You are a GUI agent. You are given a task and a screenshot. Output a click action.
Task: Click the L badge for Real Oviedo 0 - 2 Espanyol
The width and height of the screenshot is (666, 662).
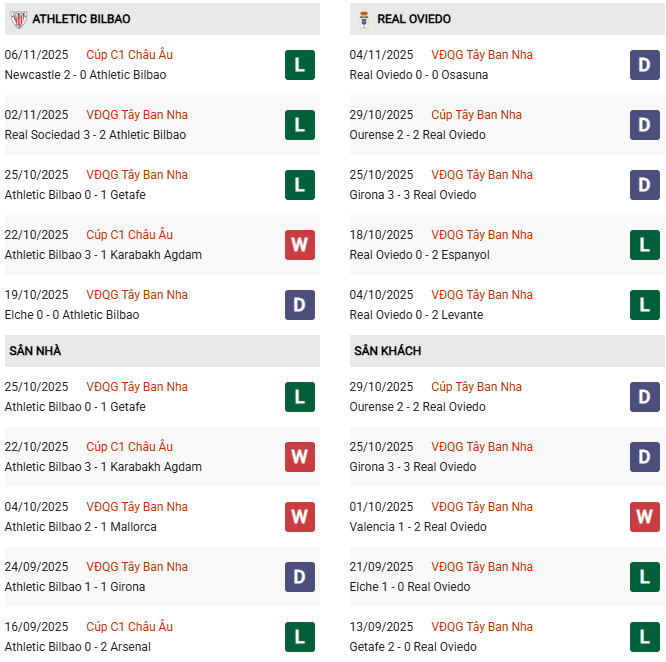(644, 245)
